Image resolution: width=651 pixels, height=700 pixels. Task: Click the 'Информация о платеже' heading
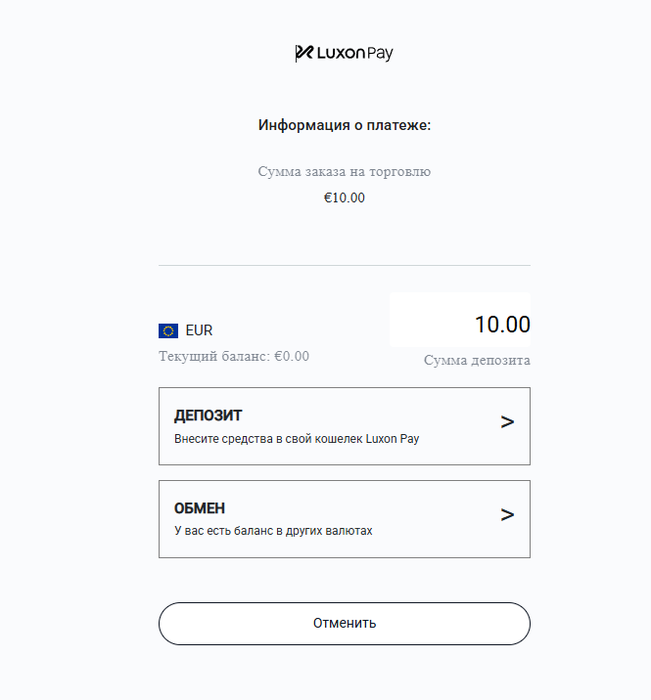tap(344, 125)
